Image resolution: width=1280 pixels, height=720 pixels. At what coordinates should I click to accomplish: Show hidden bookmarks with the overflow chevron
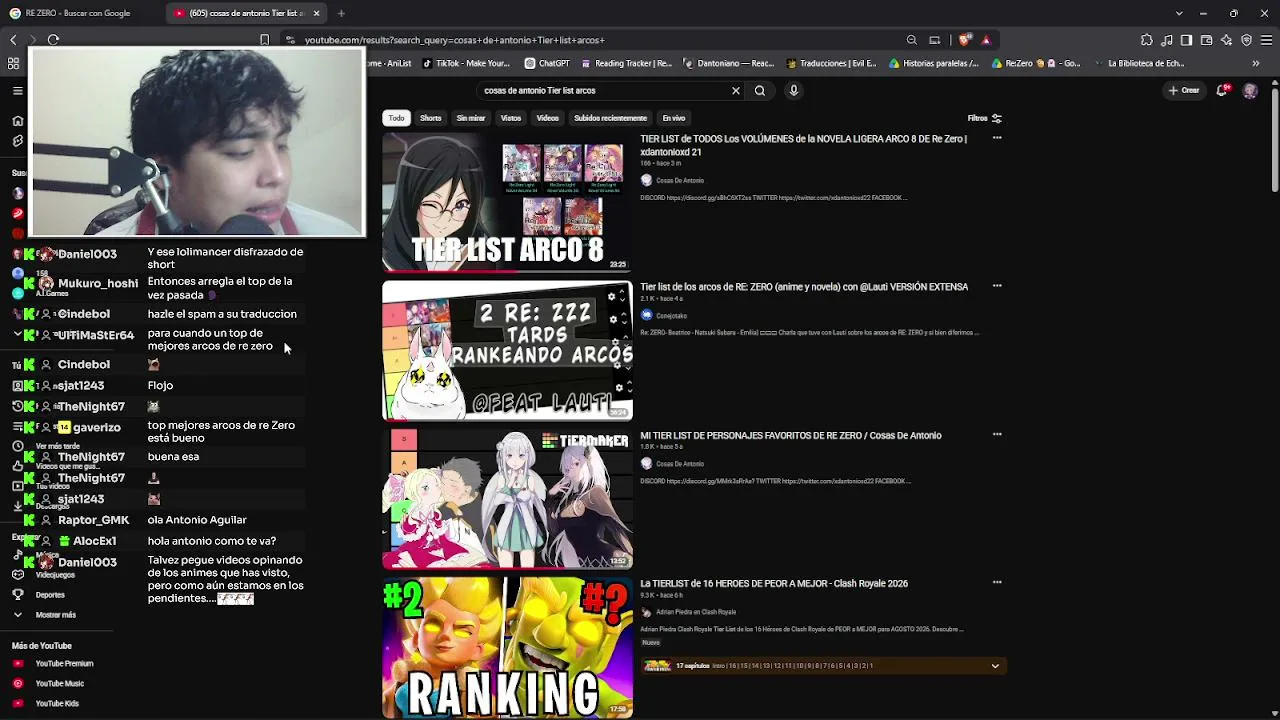coord(1256,63)
